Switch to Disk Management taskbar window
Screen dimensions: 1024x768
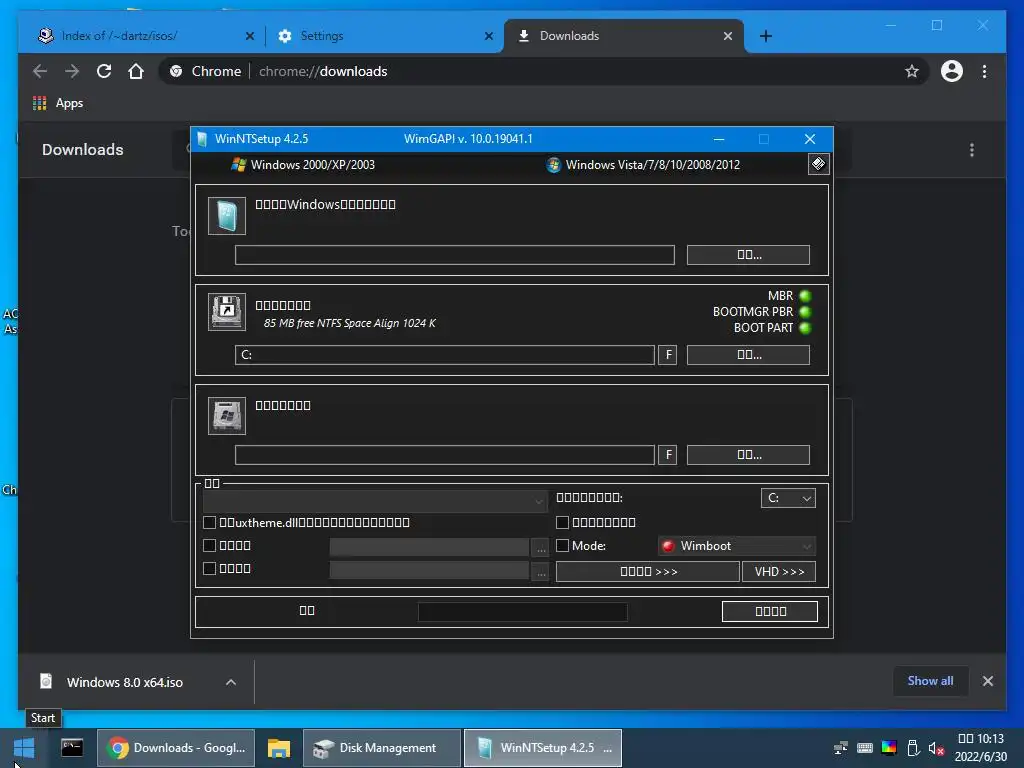pos(381,748)
